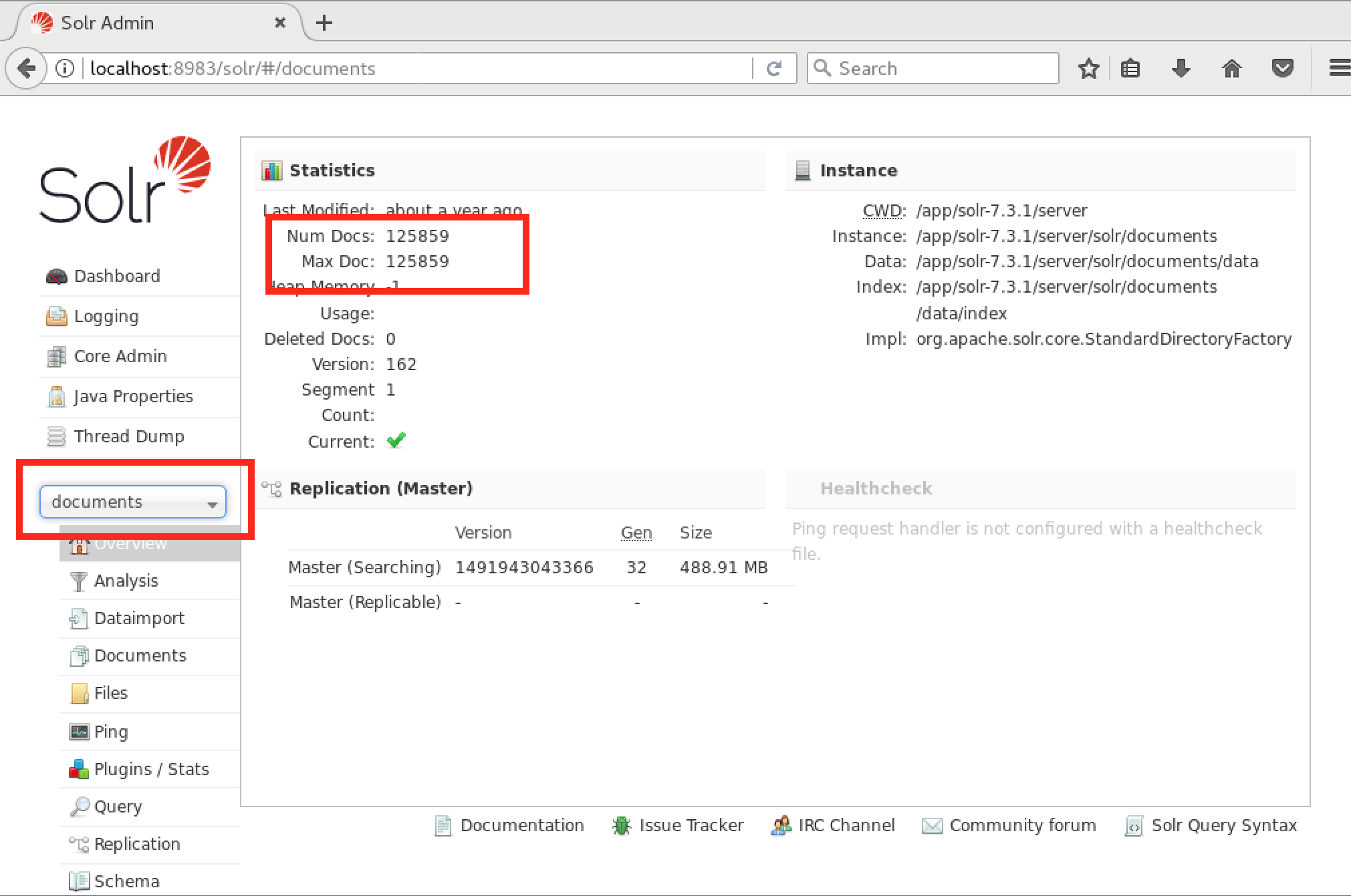This screenshot has height=896, width=1351.
Task: Bookmark this page with the star icon
Action: coord(1089,68)
